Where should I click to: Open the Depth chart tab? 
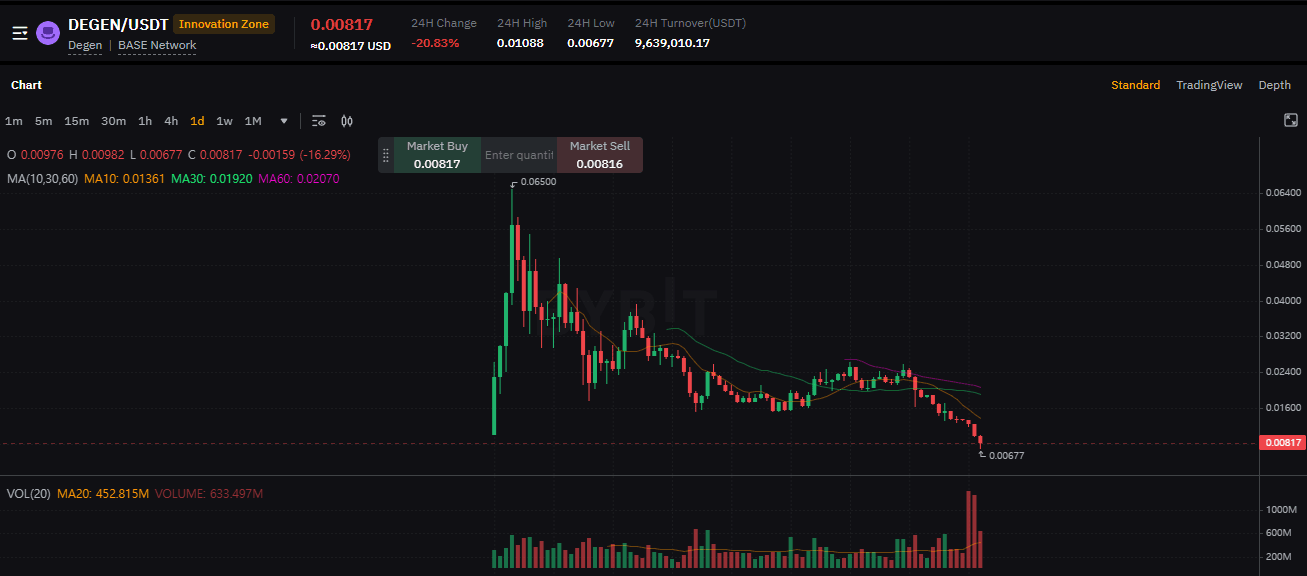[1274, 85]
